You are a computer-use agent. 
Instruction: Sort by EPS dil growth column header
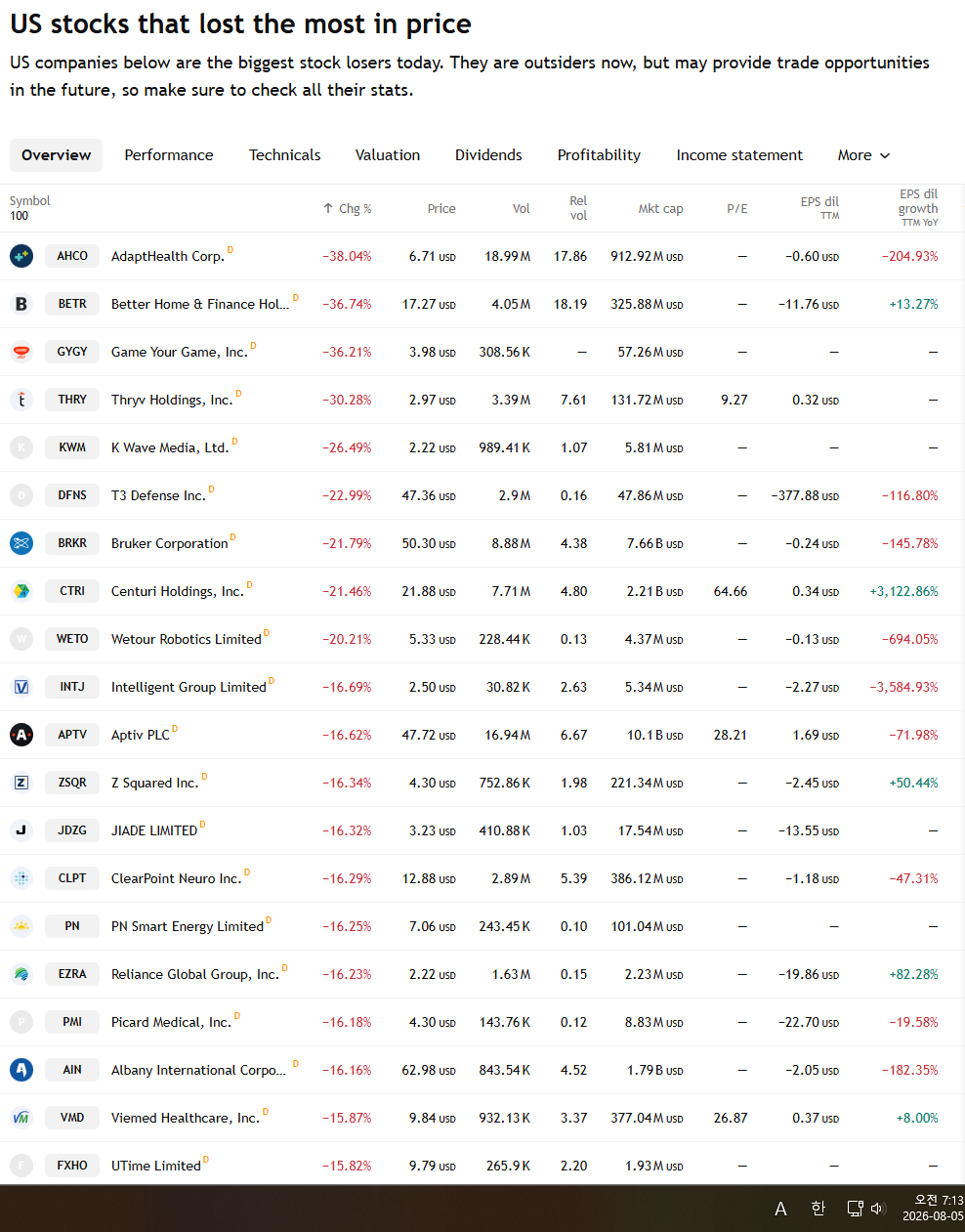click(918, 208)
